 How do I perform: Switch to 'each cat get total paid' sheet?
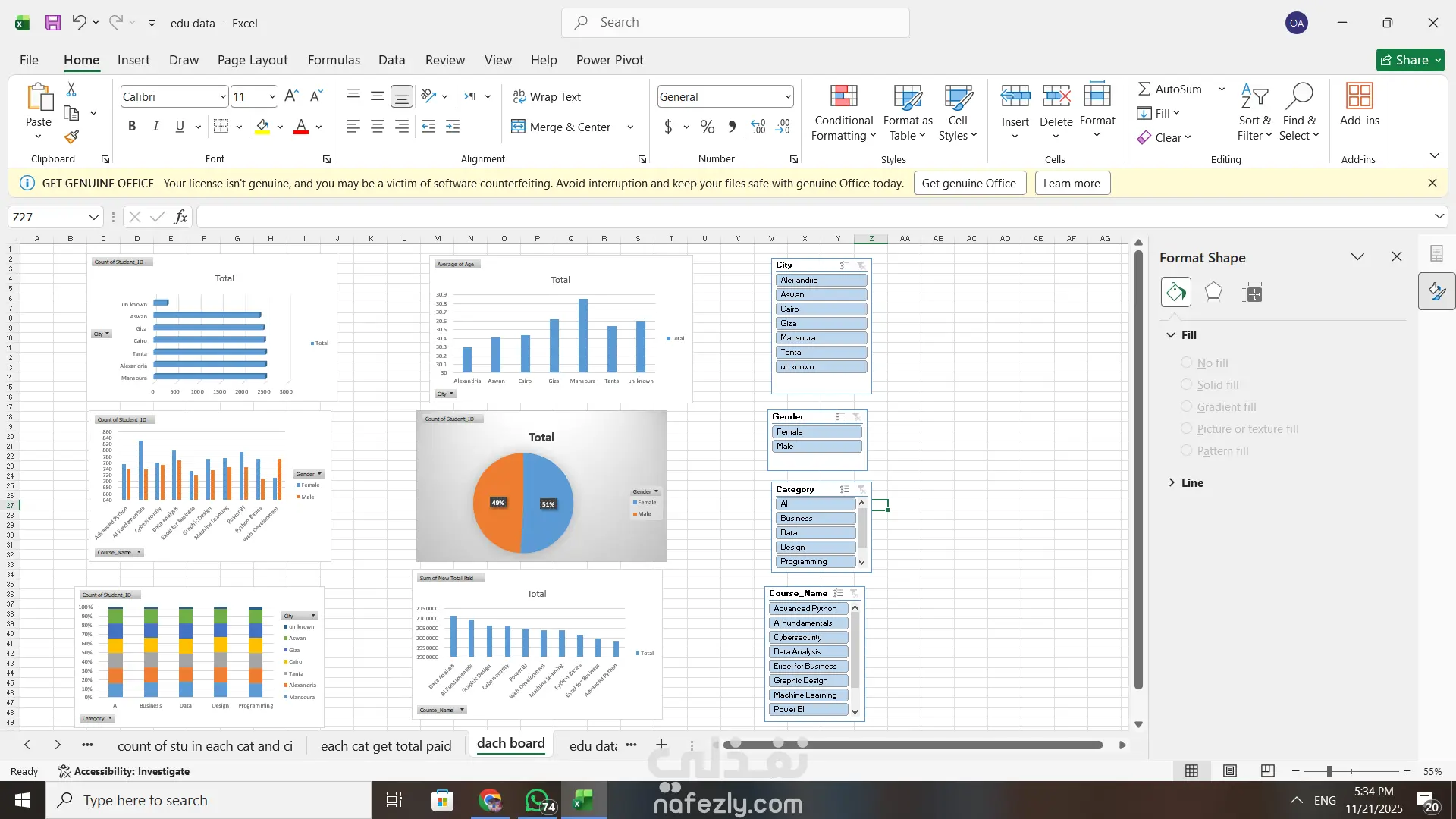[x=385, y=745]
